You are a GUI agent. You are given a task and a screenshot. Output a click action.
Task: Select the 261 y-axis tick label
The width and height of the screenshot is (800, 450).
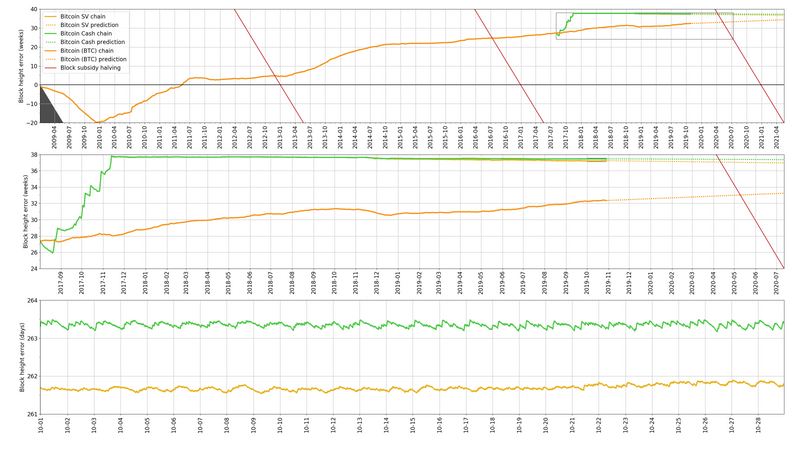pyautogui.click(x=33, y=414)
